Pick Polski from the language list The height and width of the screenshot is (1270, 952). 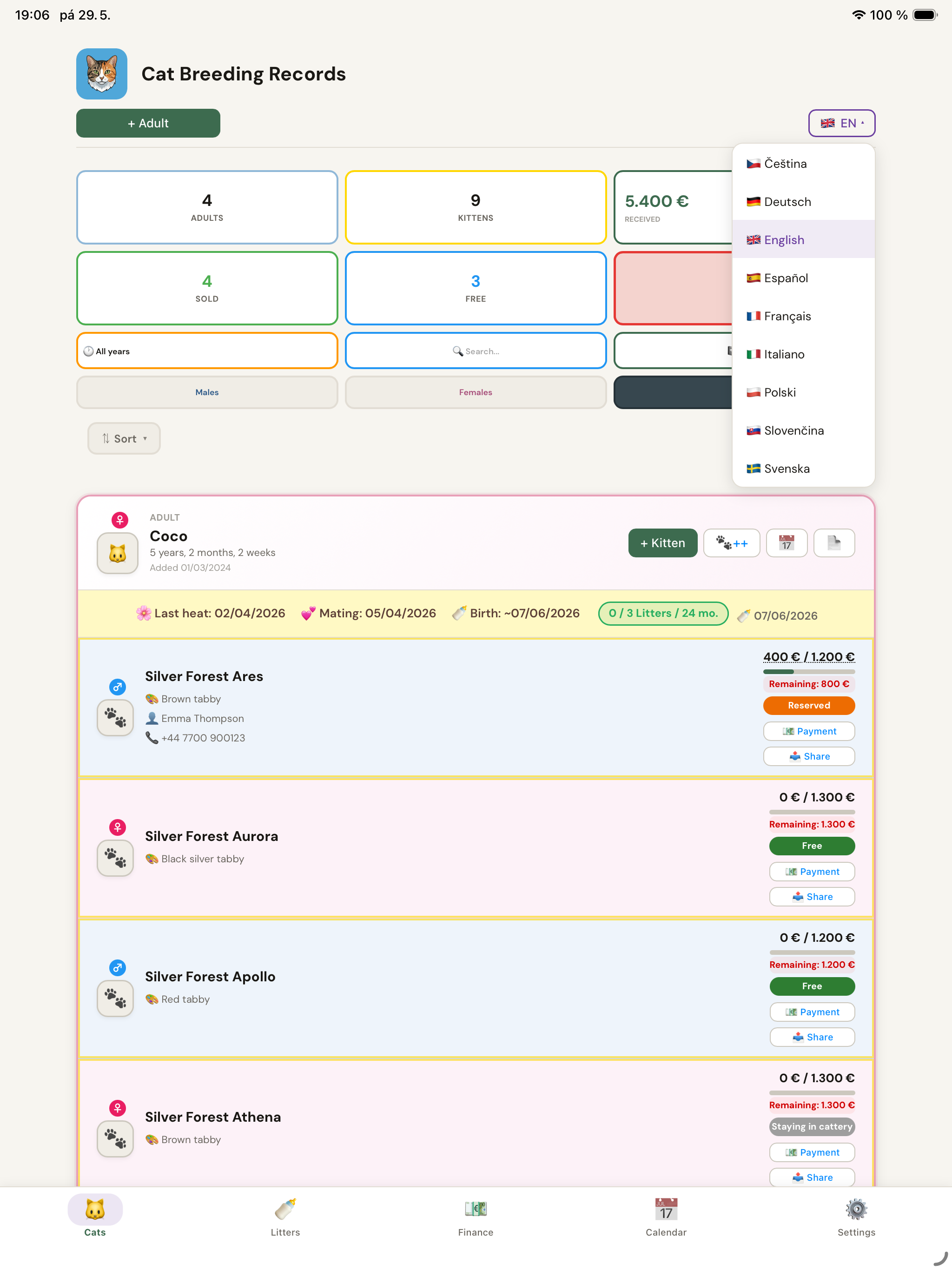pos(803,392)
